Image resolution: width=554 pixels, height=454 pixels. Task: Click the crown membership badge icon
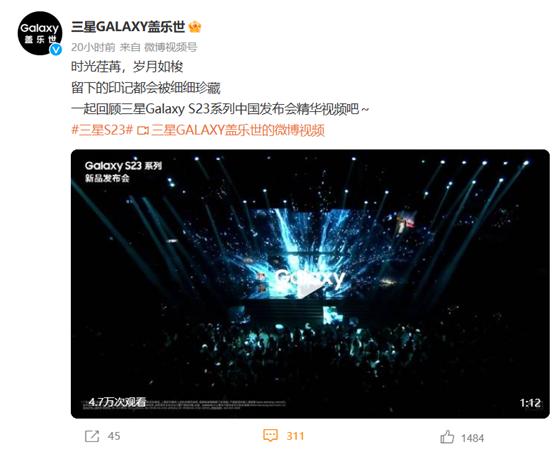pos(195,27)
